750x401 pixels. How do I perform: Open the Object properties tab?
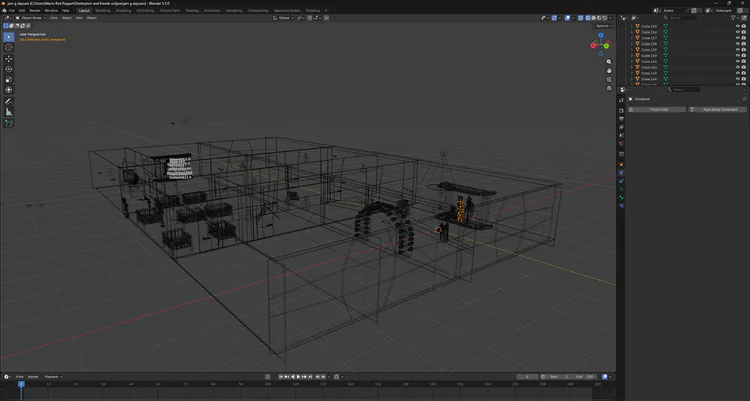point(621,165)
